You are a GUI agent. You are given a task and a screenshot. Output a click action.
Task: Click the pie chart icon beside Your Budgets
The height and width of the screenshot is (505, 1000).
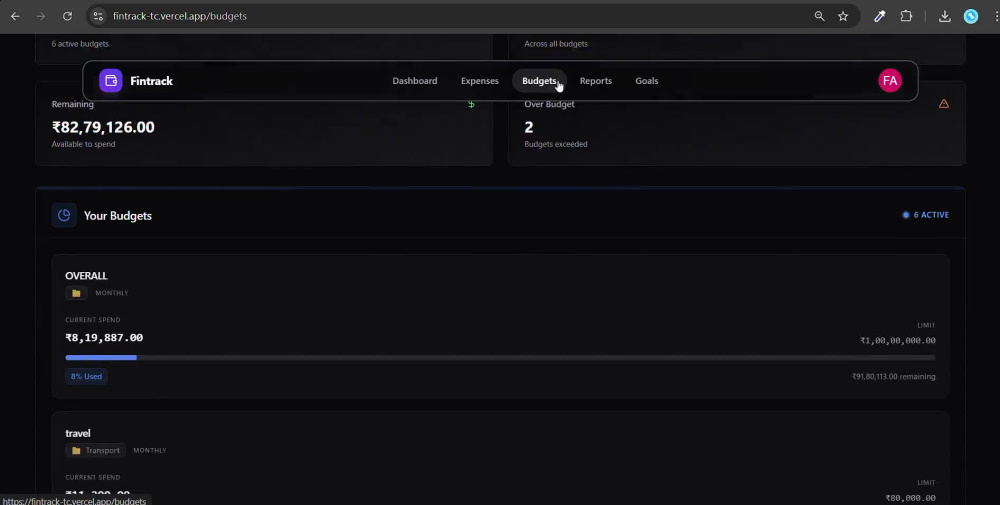pyautogui.click(x=64, y=216)
